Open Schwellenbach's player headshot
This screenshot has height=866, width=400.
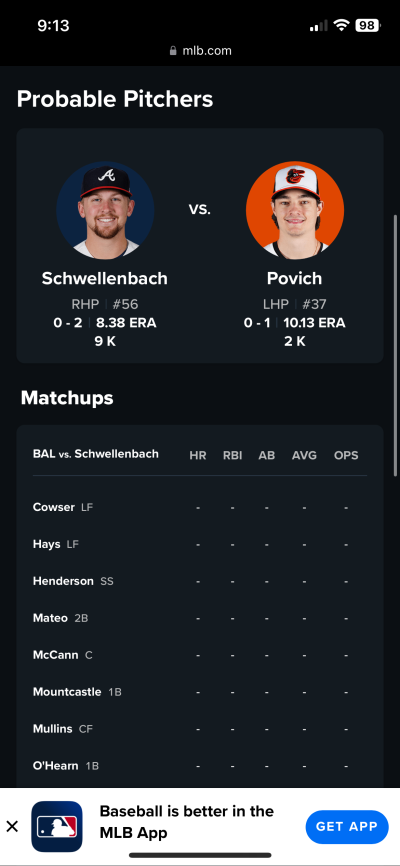(105, 210)
